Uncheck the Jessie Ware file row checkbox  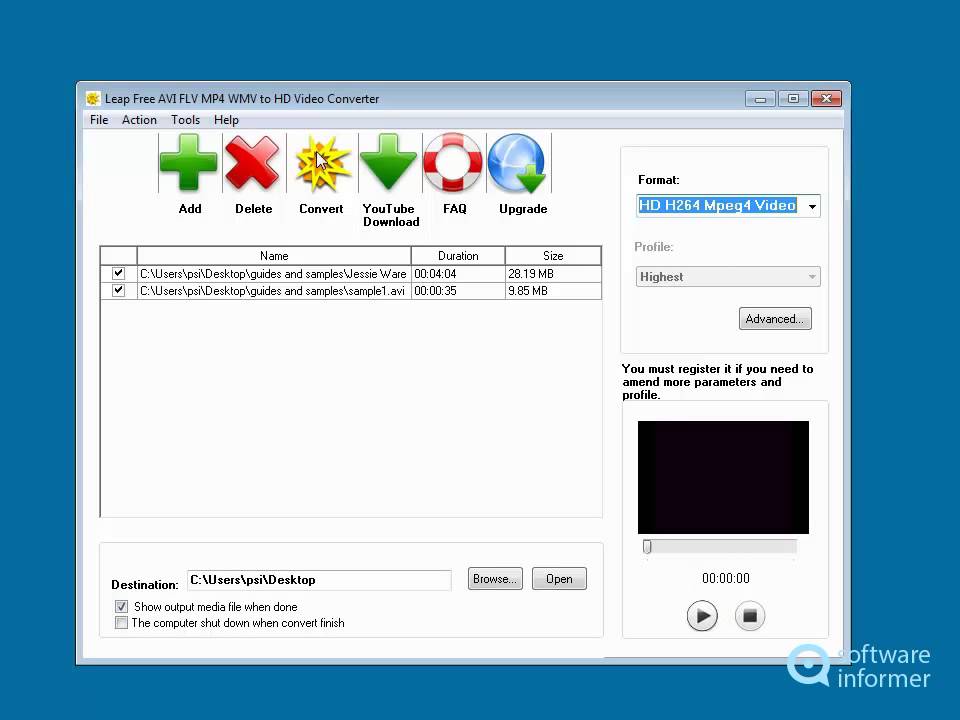118,273
